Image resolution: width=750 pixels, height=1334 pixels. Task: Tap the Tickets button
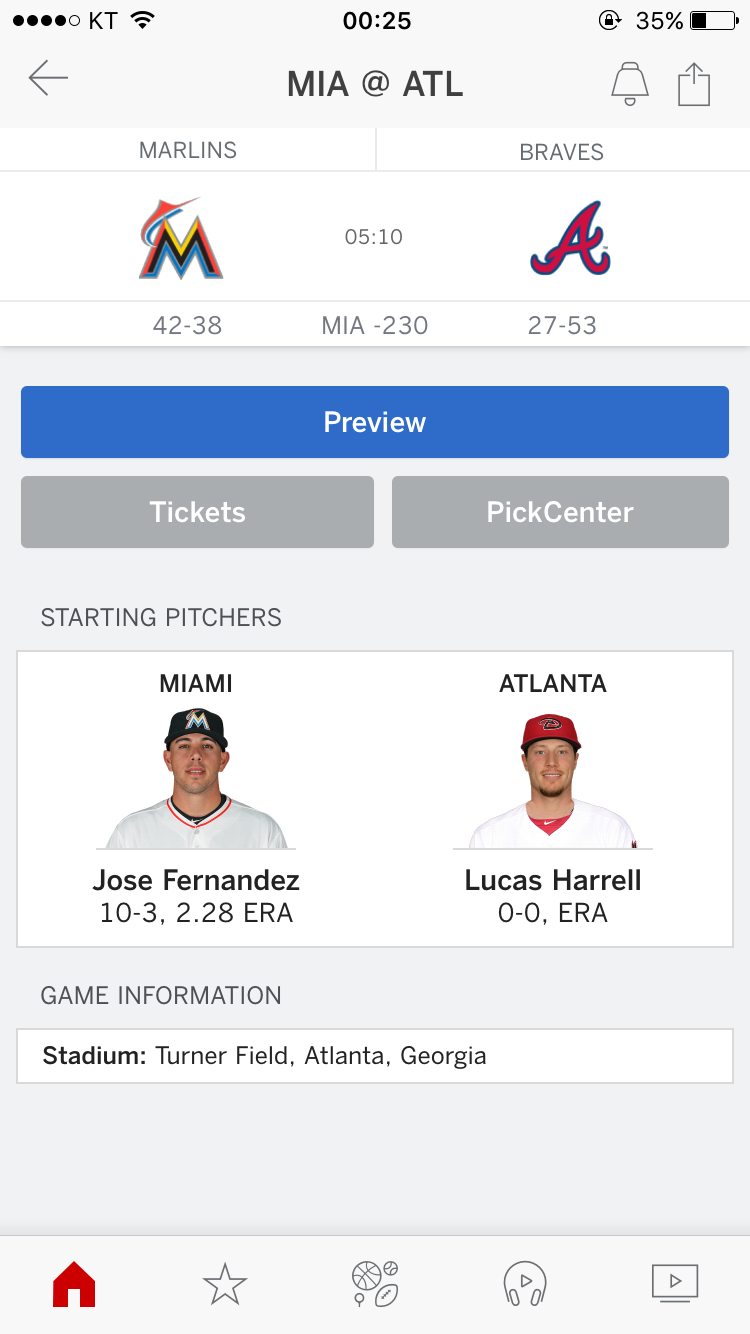197,512
